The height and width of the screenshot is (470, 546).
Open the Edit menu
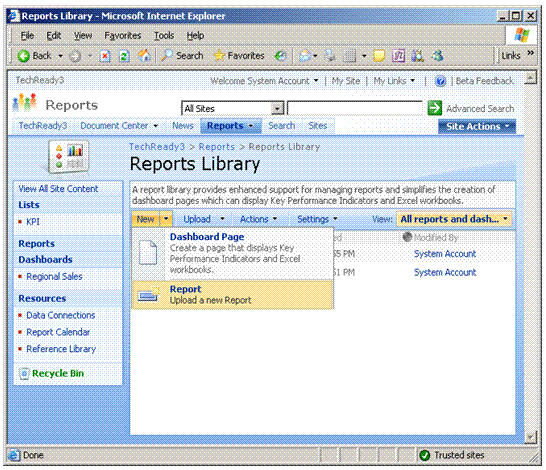pyautogui.click(x=54, y=36)
